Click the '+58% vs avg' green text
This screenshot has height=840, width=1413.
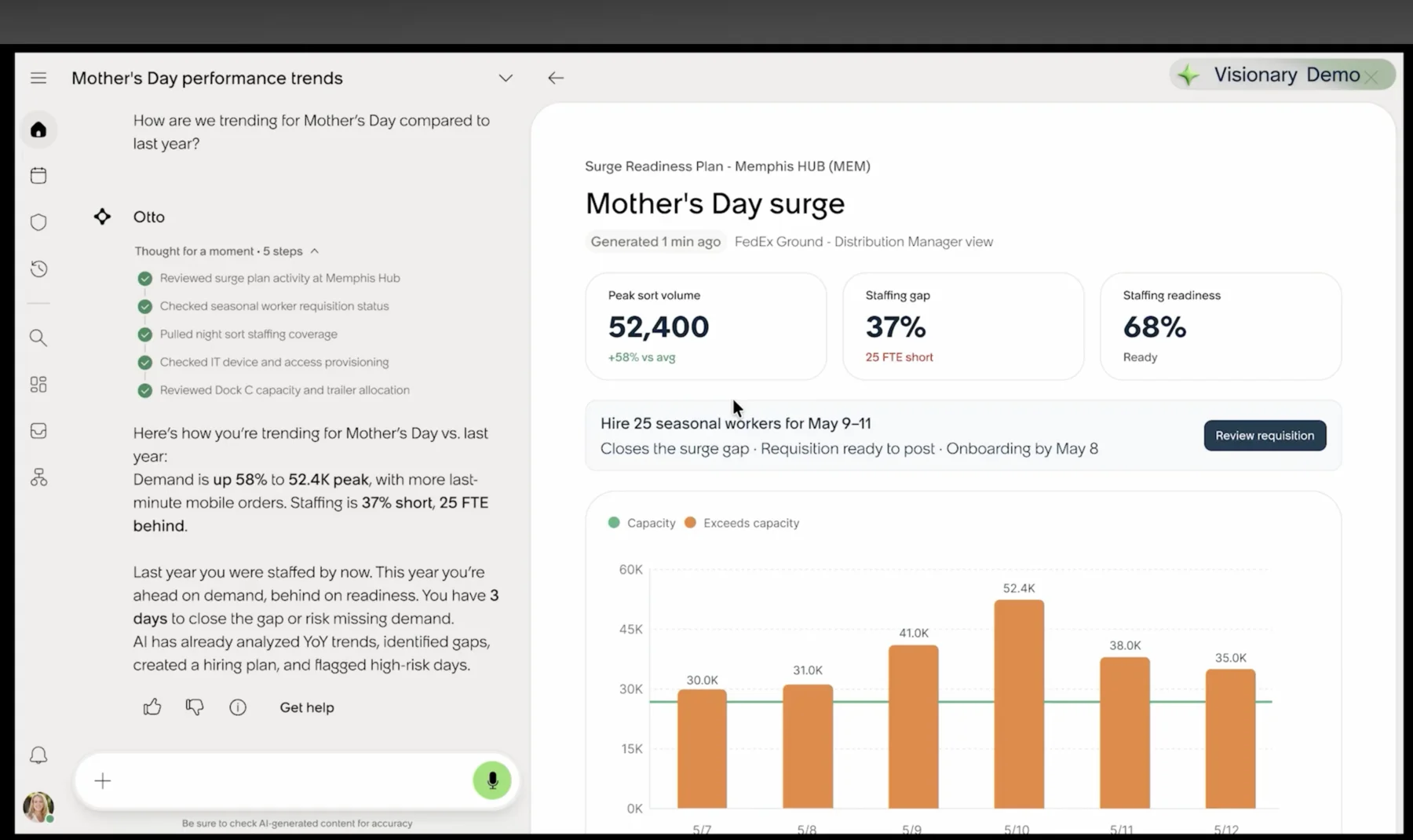[641, 357]
